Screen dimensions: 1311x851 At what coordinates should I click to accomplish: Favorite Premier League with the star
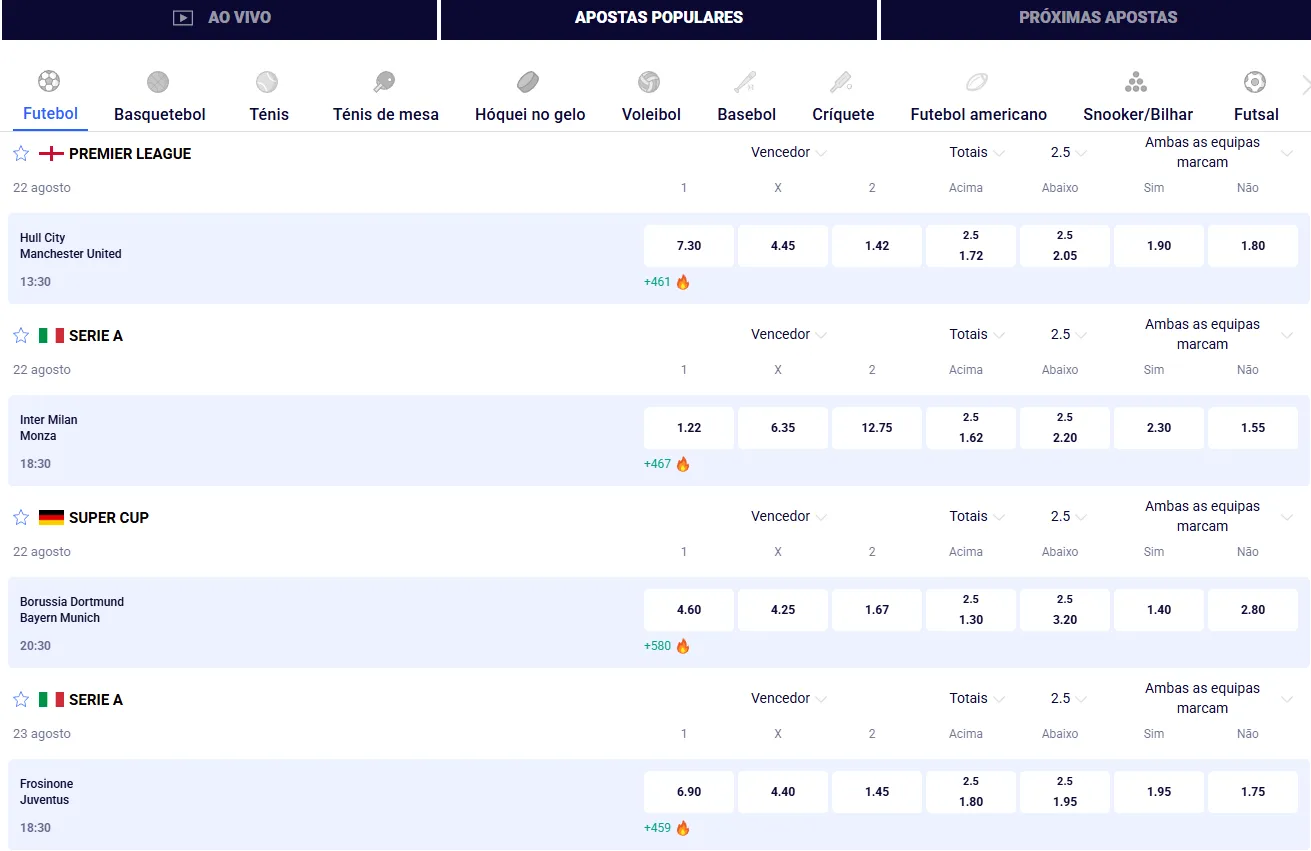point(21,153)
